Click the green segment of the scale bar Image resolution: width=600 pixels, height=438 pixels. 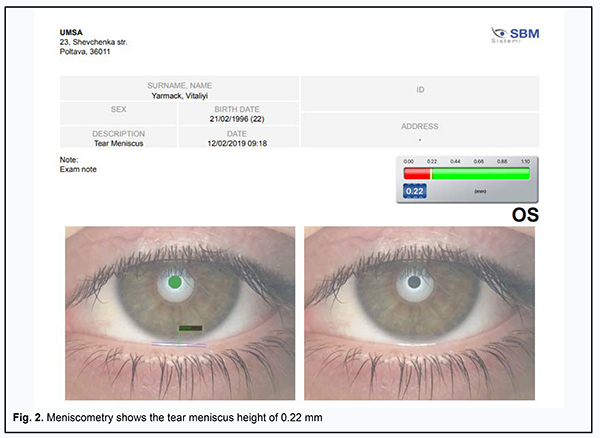[479, 174]
